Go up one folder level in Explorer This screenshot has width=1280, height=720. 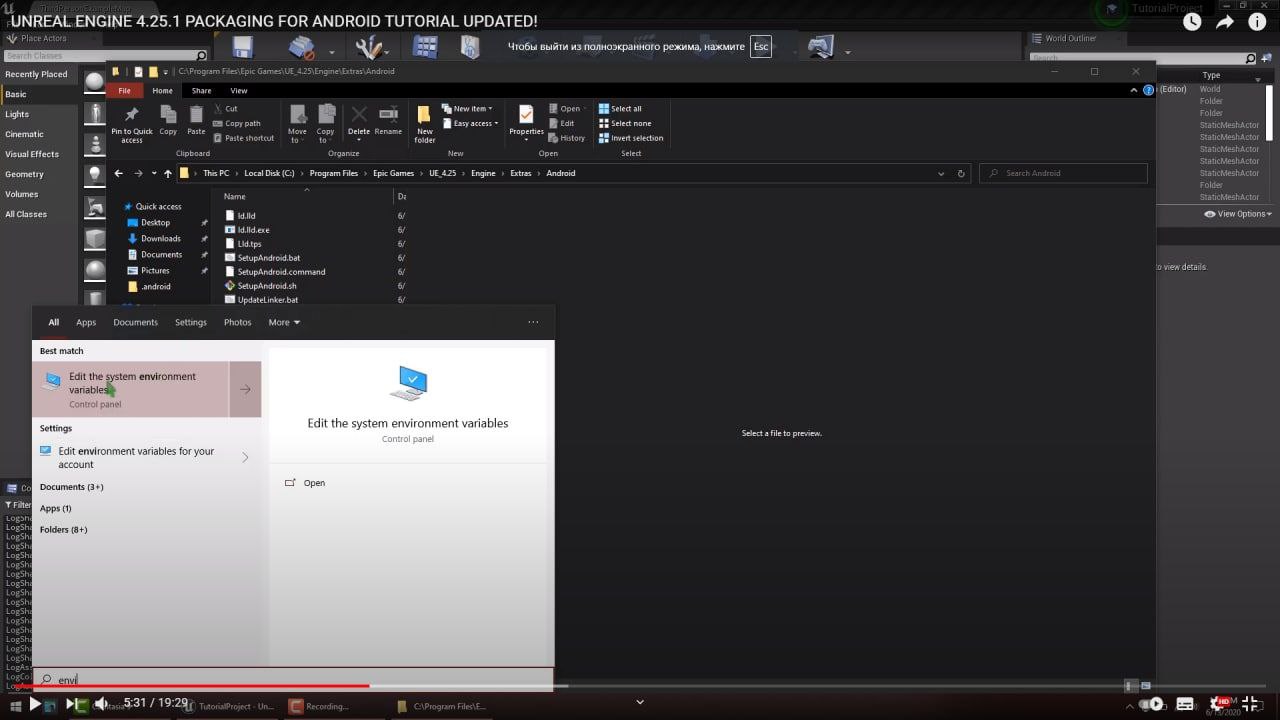(x=167, y=173)
